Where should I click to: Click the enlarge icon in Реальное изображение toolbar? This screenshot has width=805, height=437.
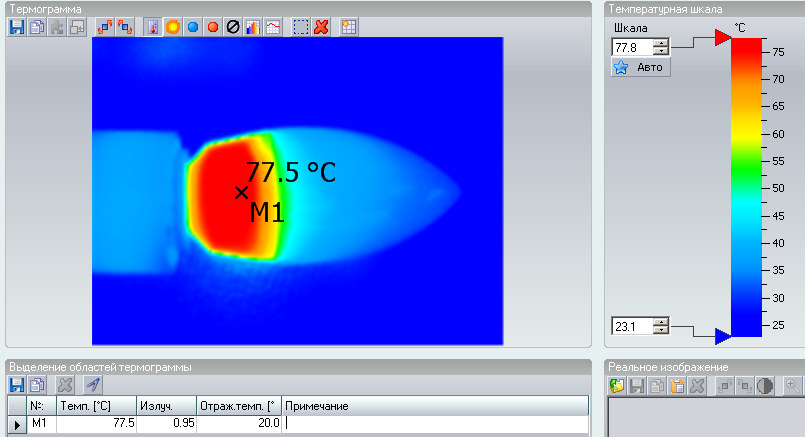pos(725,385)
